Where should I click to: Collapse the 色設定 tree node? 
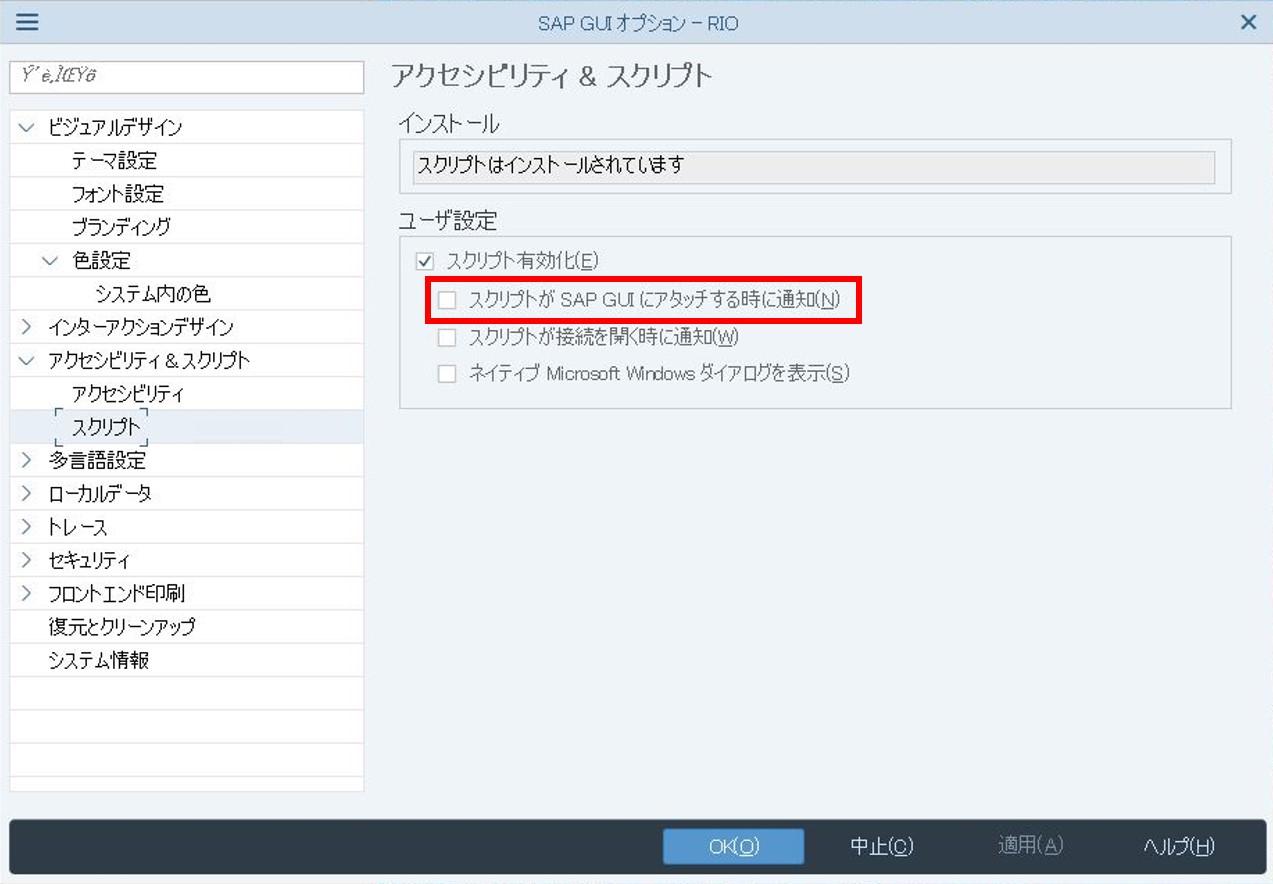tap(50, 261)
